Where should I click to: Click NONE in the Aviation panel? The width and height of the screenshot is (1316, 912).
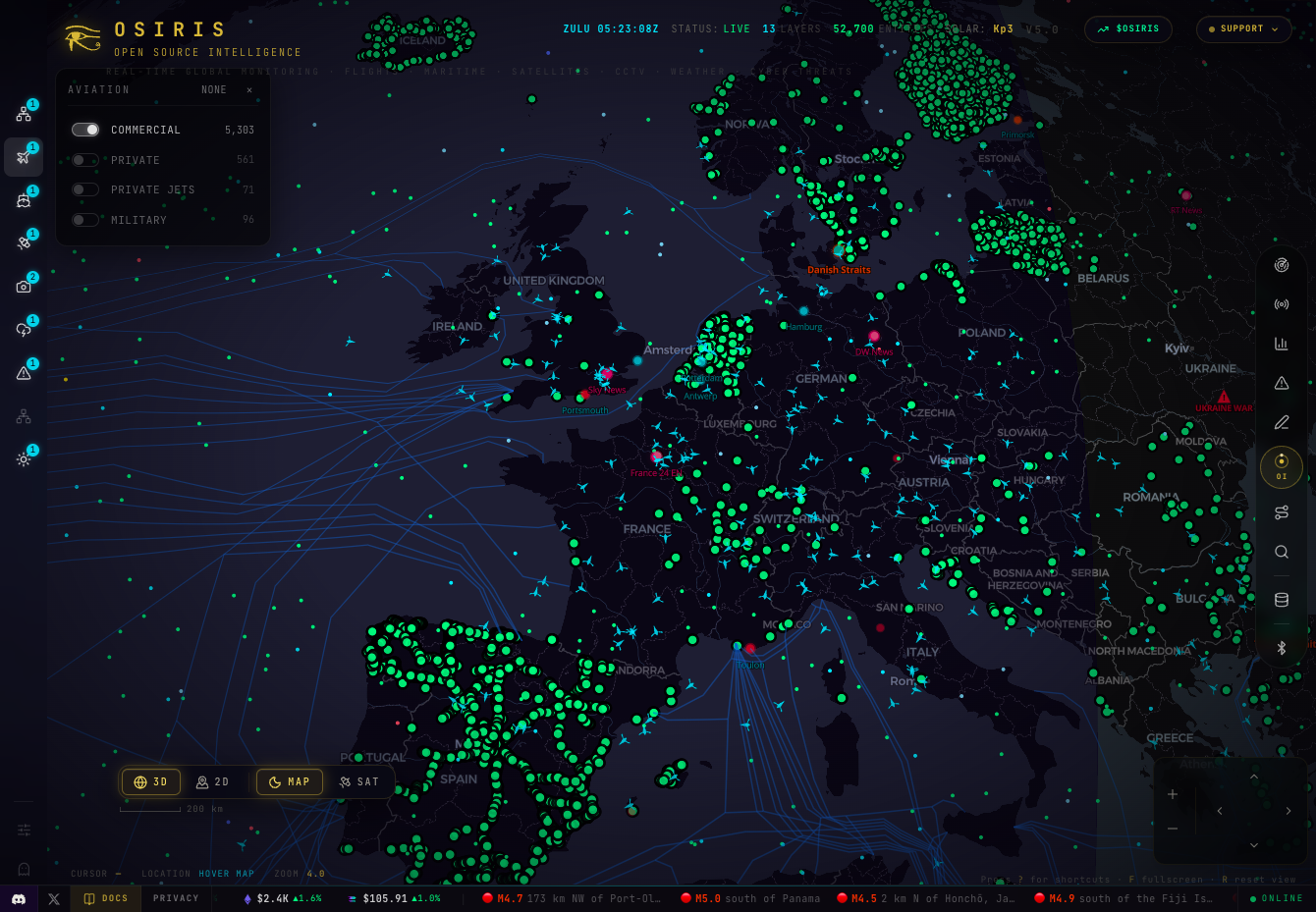[214, 89]
